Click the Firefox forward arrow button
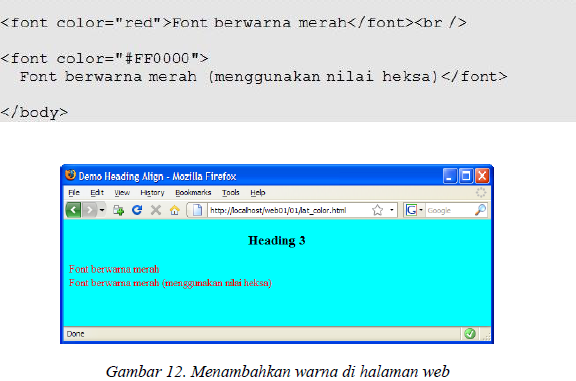This screenshot has width=576, height=381. point(89,210)
